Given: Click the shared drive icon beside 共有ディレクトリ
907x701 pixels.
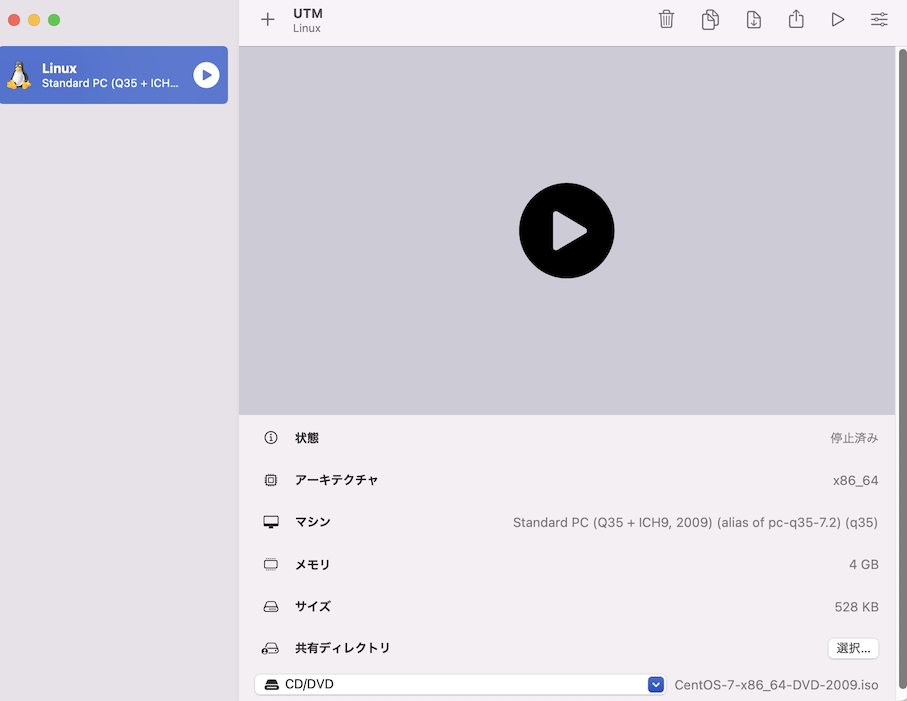Looking at the screenshot, I should click(x=270, y=648).
